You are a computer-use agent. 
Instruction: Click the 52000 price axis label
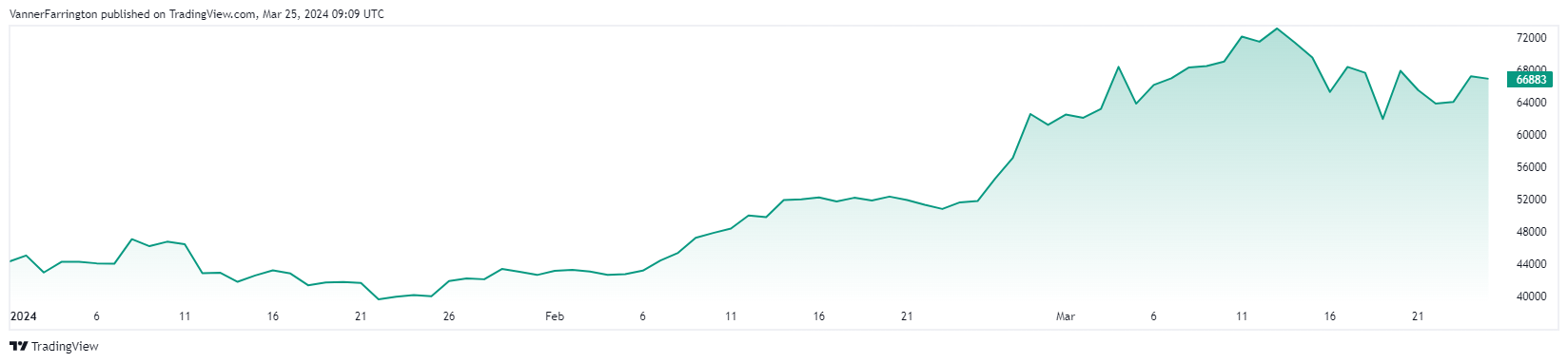1531,200
